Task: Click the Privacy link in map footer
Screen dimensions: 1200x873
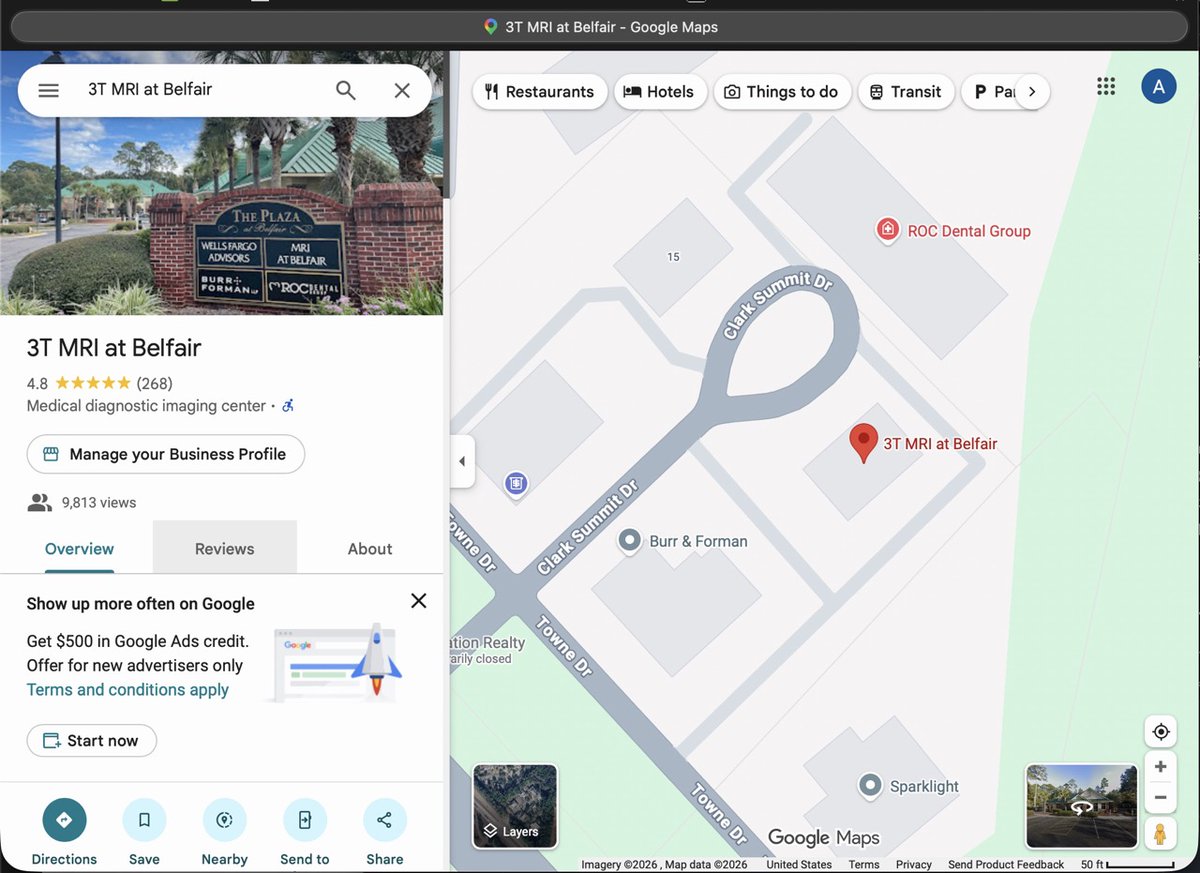Action: (914, 864)
